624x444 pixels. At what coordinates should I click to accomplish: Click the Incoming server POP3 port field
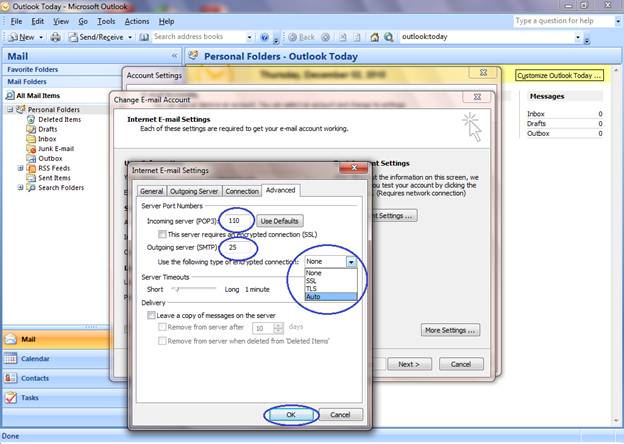(237, 221)
